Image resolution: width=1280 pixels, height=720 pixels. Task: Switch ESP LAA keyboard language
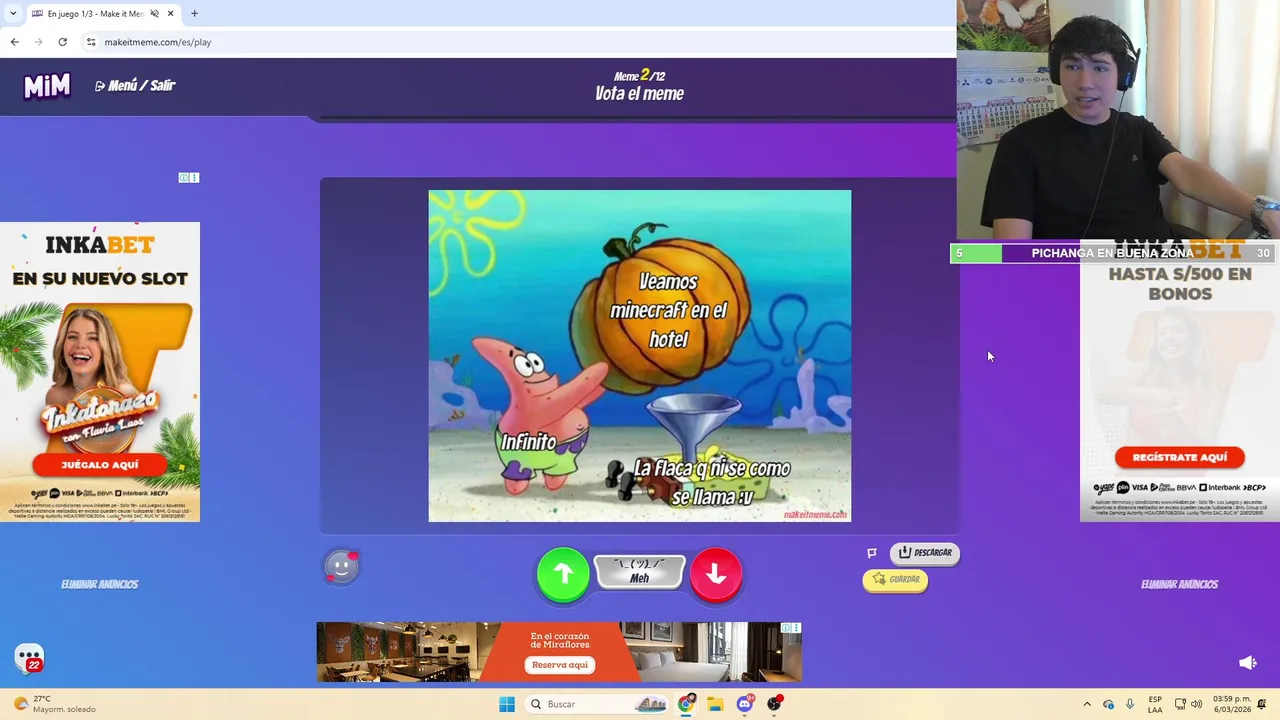(x=1155, y=704)
